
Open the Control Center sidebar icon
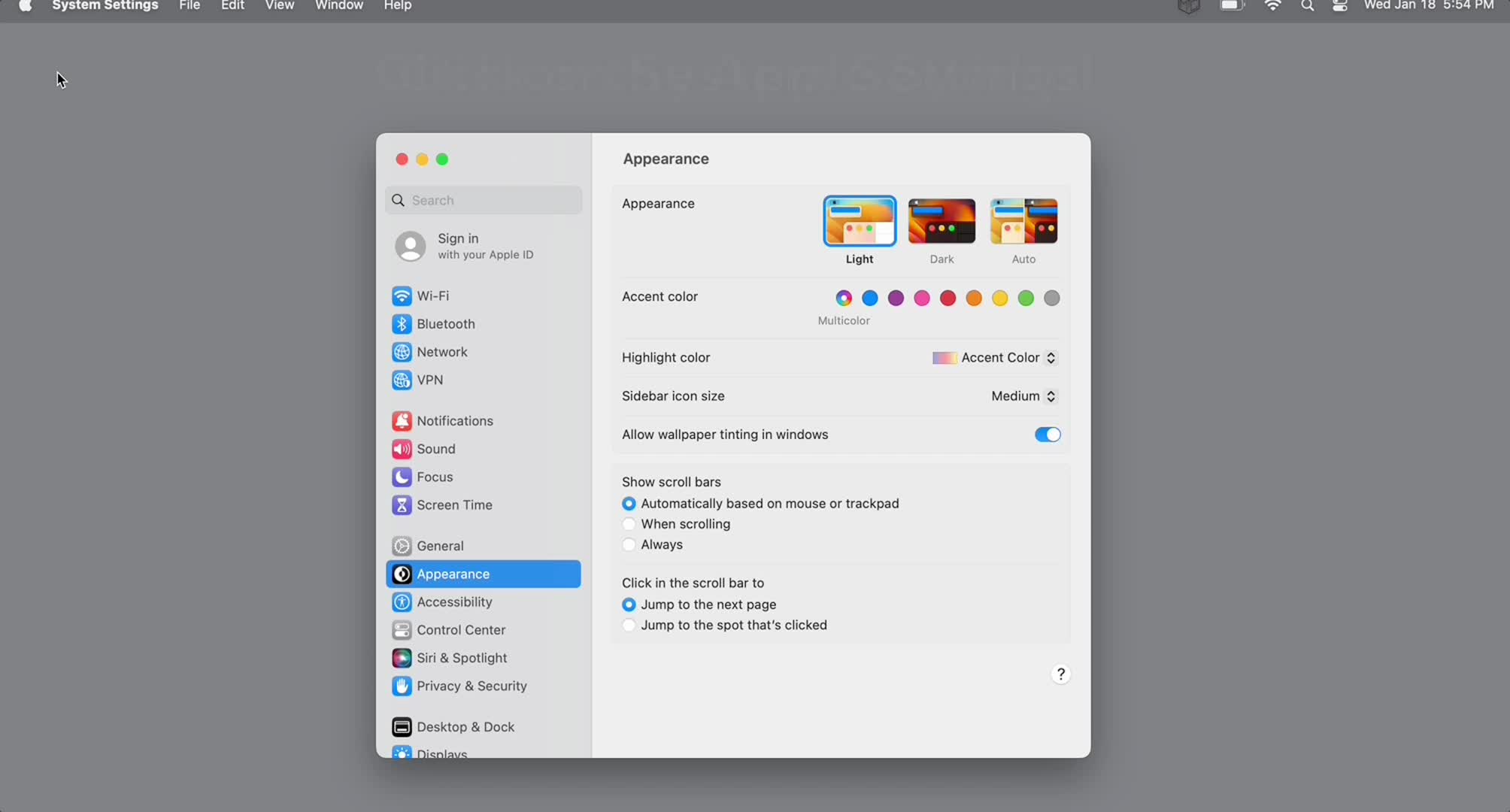tap(402, 630)
